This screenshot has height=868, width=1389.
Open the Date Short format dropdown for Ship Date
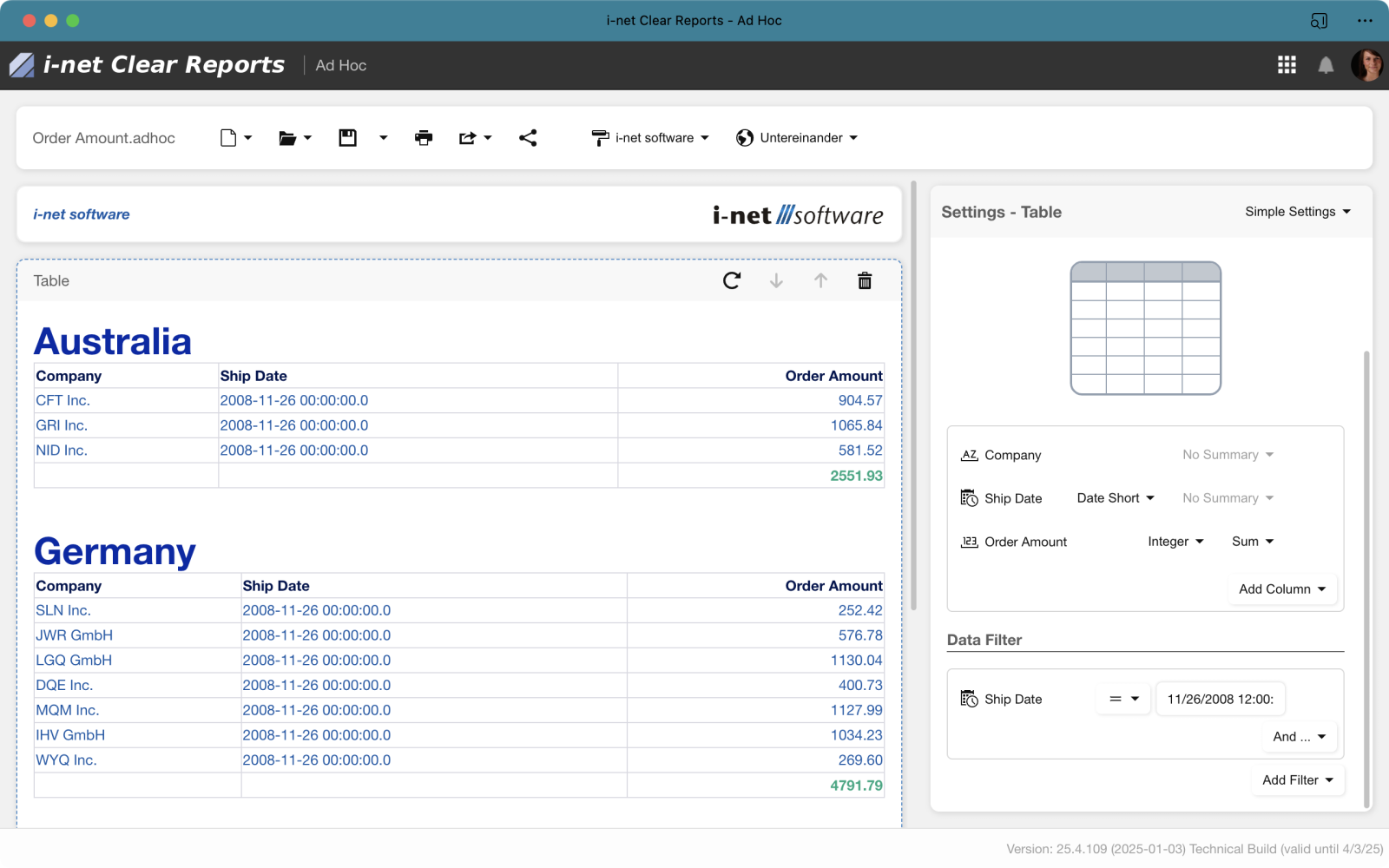1115,497
